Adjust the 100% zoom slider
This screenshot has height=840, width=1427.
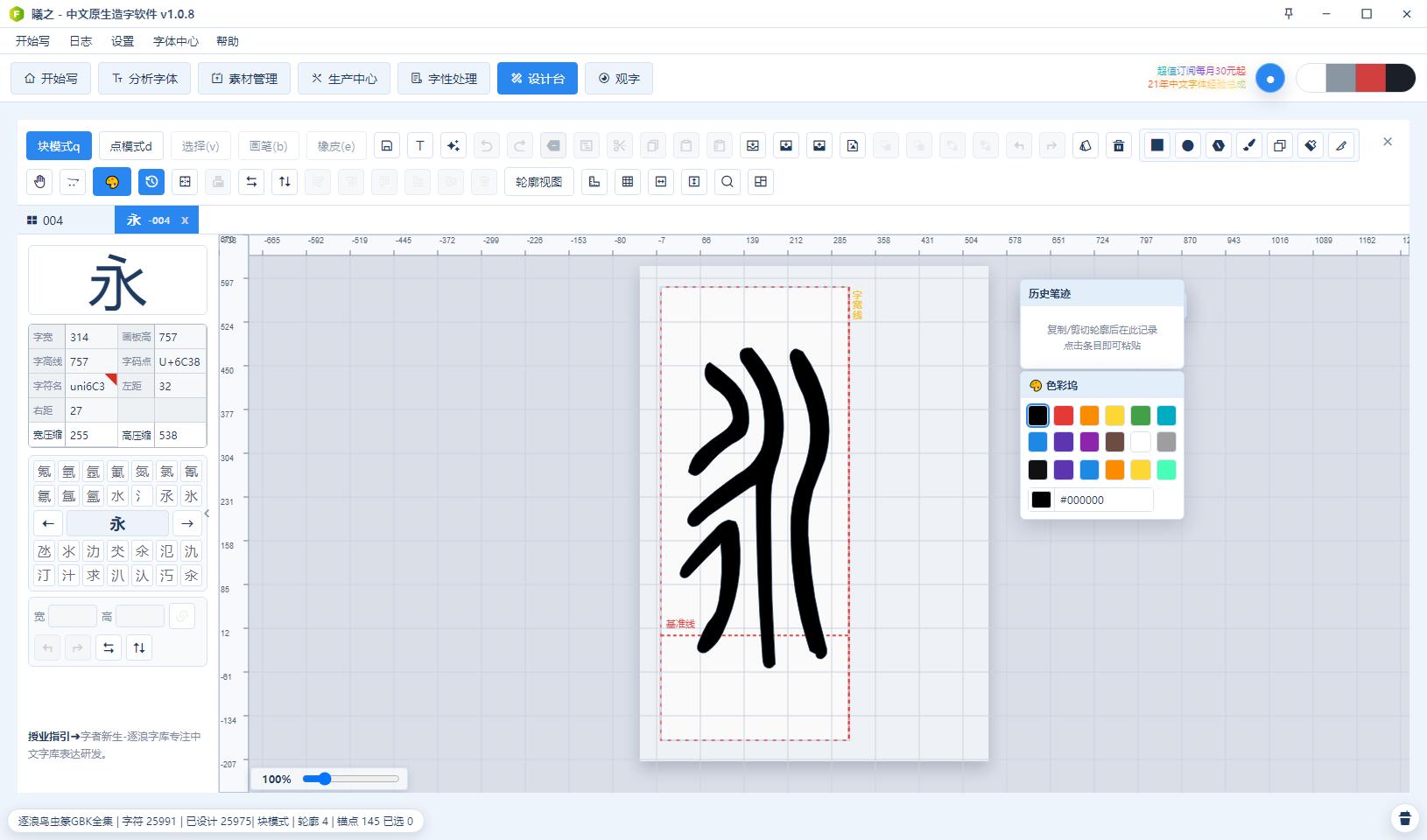point(351,779)
